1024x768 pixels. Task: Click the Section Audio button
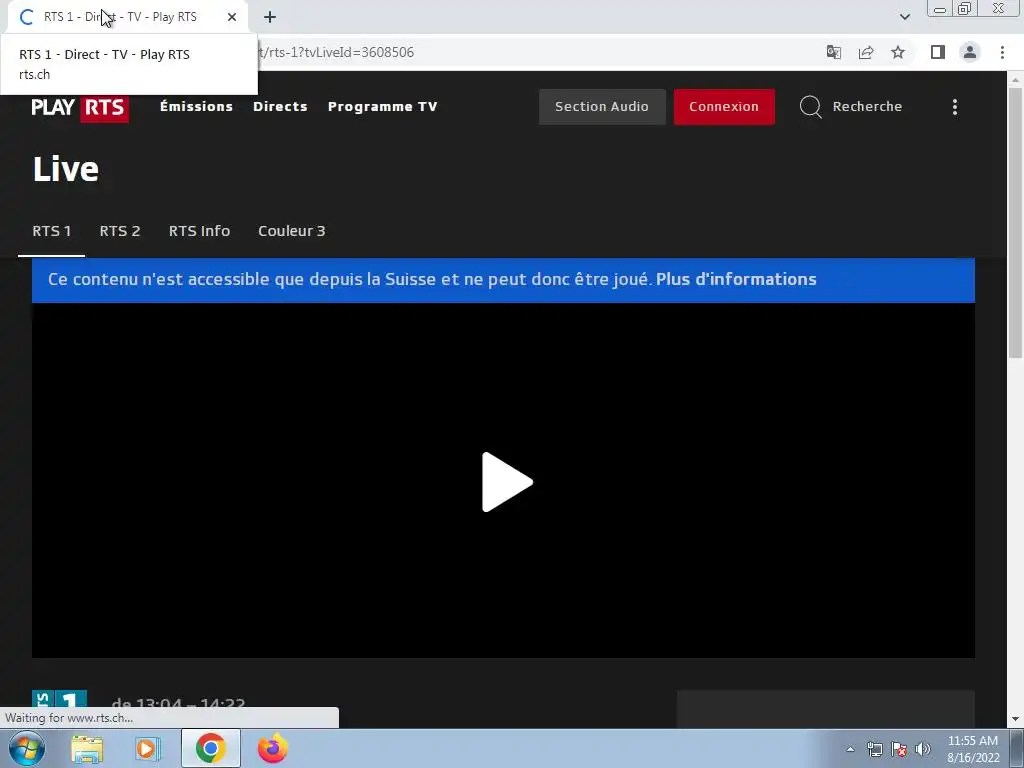(602, 106)
